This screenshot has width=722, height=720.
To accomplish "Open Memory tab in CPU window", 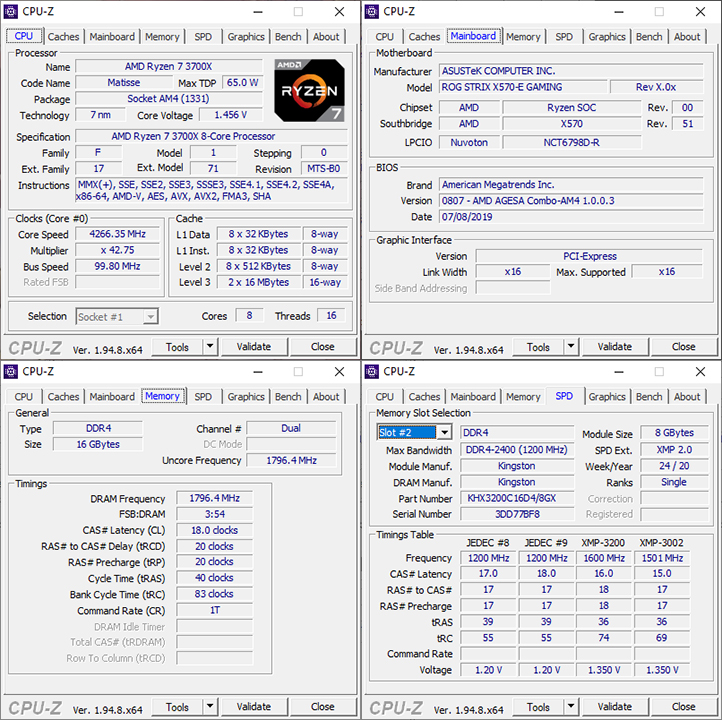I will [x=162, y=36].
